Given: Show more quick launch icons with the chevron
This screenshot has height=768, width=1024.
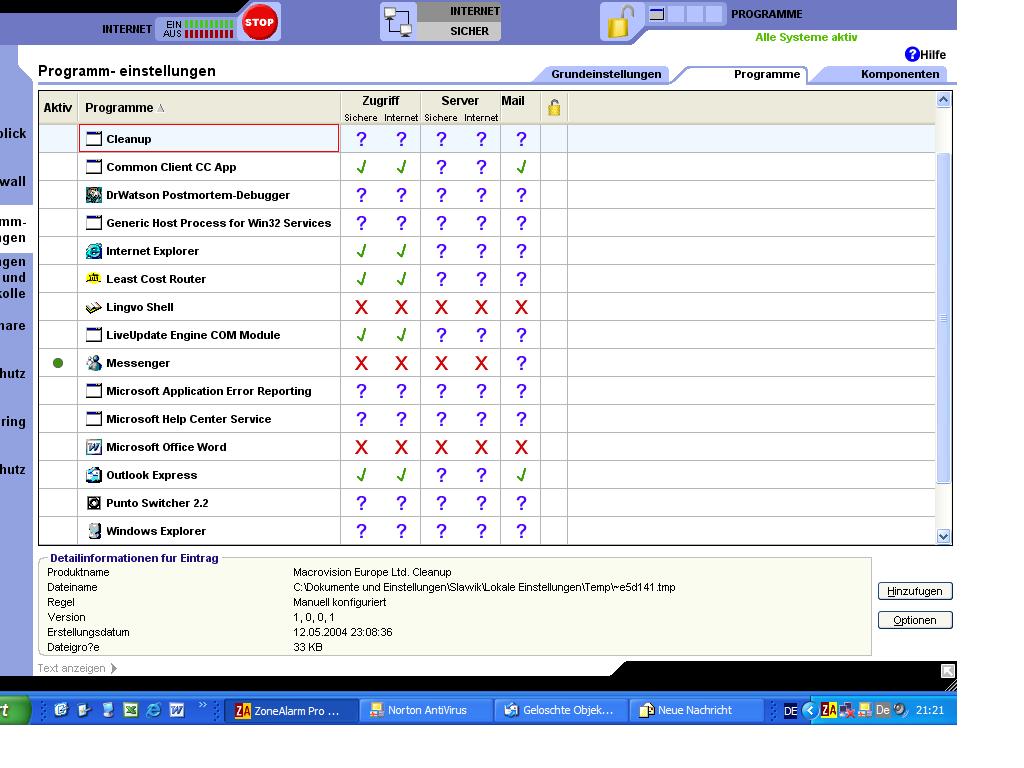Looking at the screenshot, I should [202, 704].
